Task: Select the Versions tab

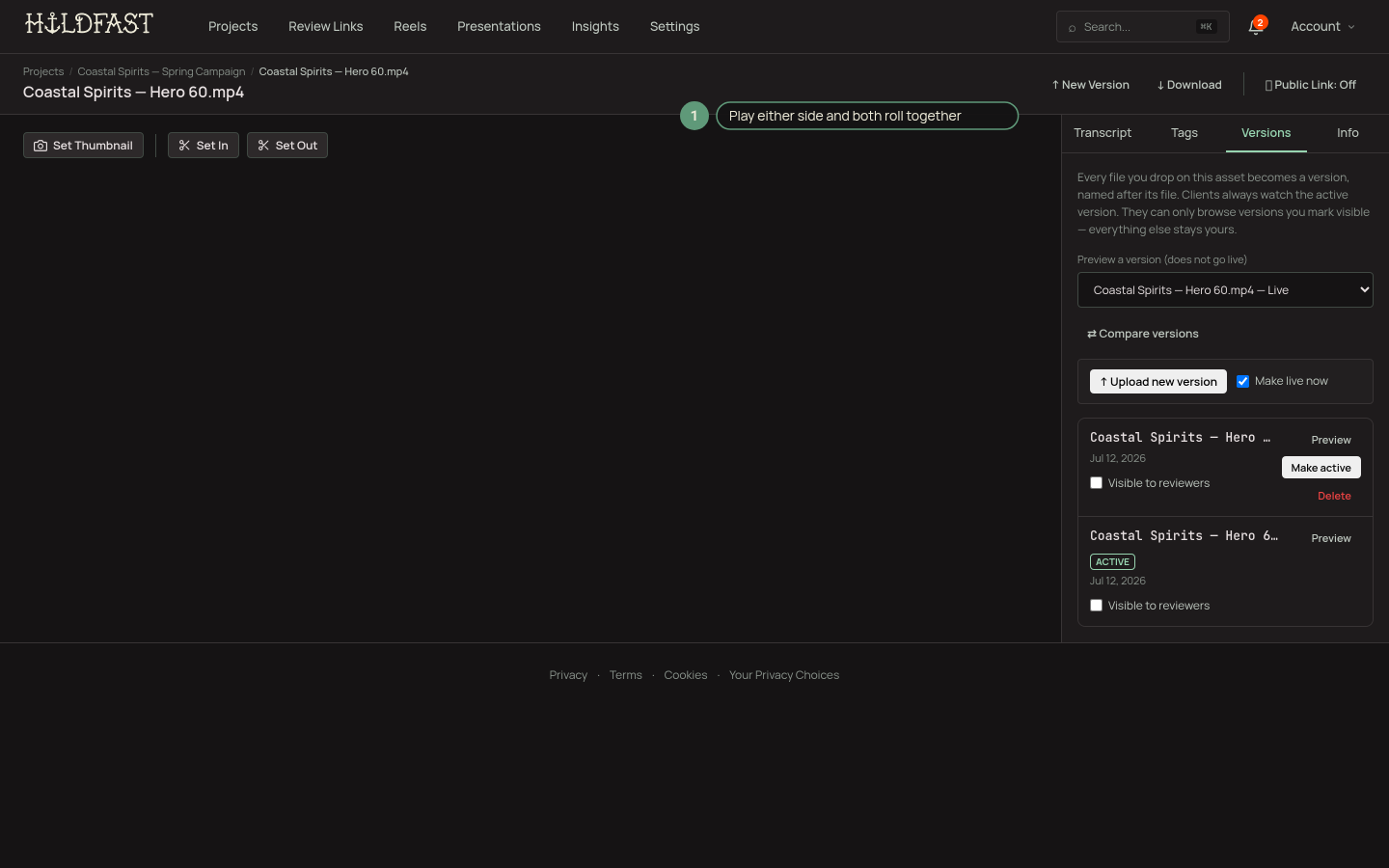Action: point(1266,133)
